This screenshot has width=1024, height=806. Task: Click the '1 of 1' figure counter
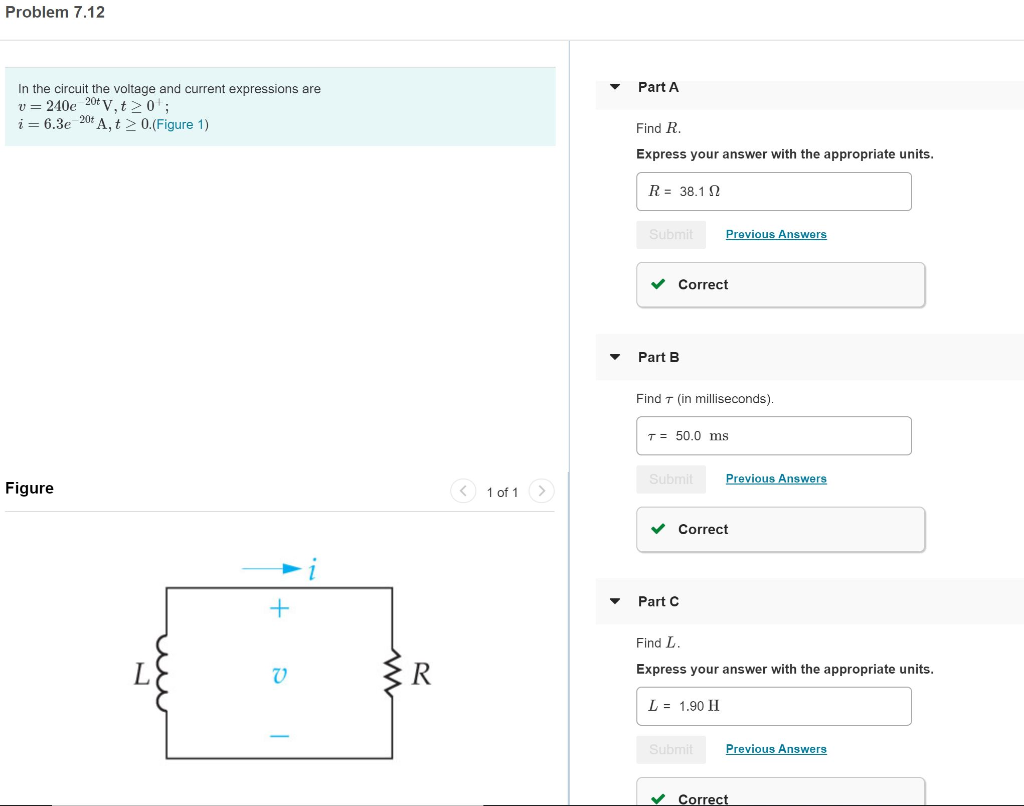502,492
